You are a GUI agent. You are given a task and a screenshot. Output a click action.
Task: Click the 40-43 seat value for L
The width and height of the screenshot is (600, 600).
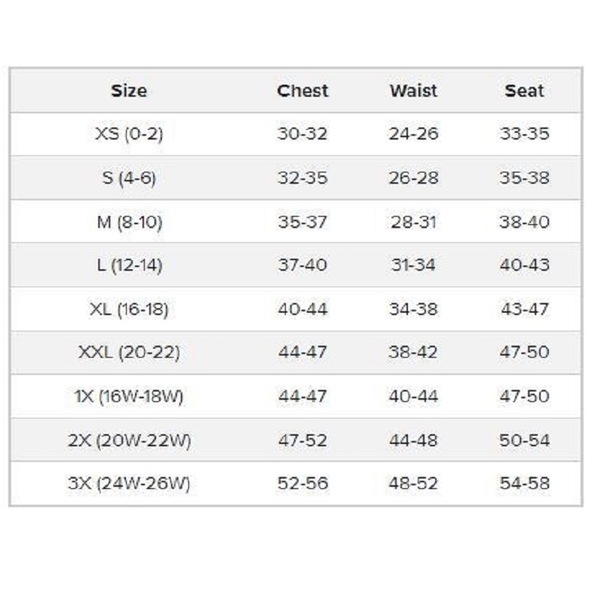coord(525,265)
